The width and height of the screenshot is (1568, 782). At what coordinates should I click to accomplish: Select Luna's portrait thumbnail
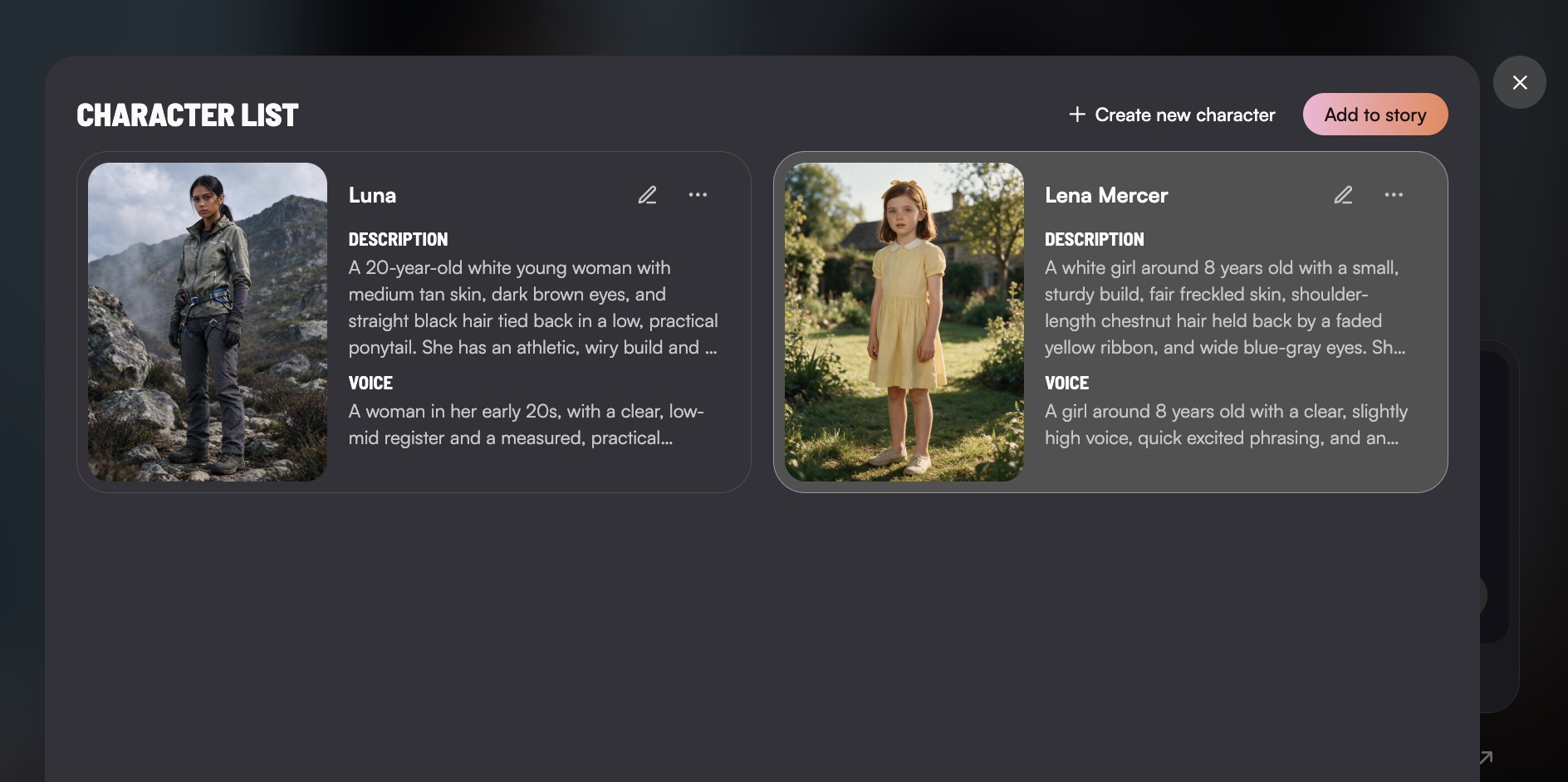click(x=208, y=322)
